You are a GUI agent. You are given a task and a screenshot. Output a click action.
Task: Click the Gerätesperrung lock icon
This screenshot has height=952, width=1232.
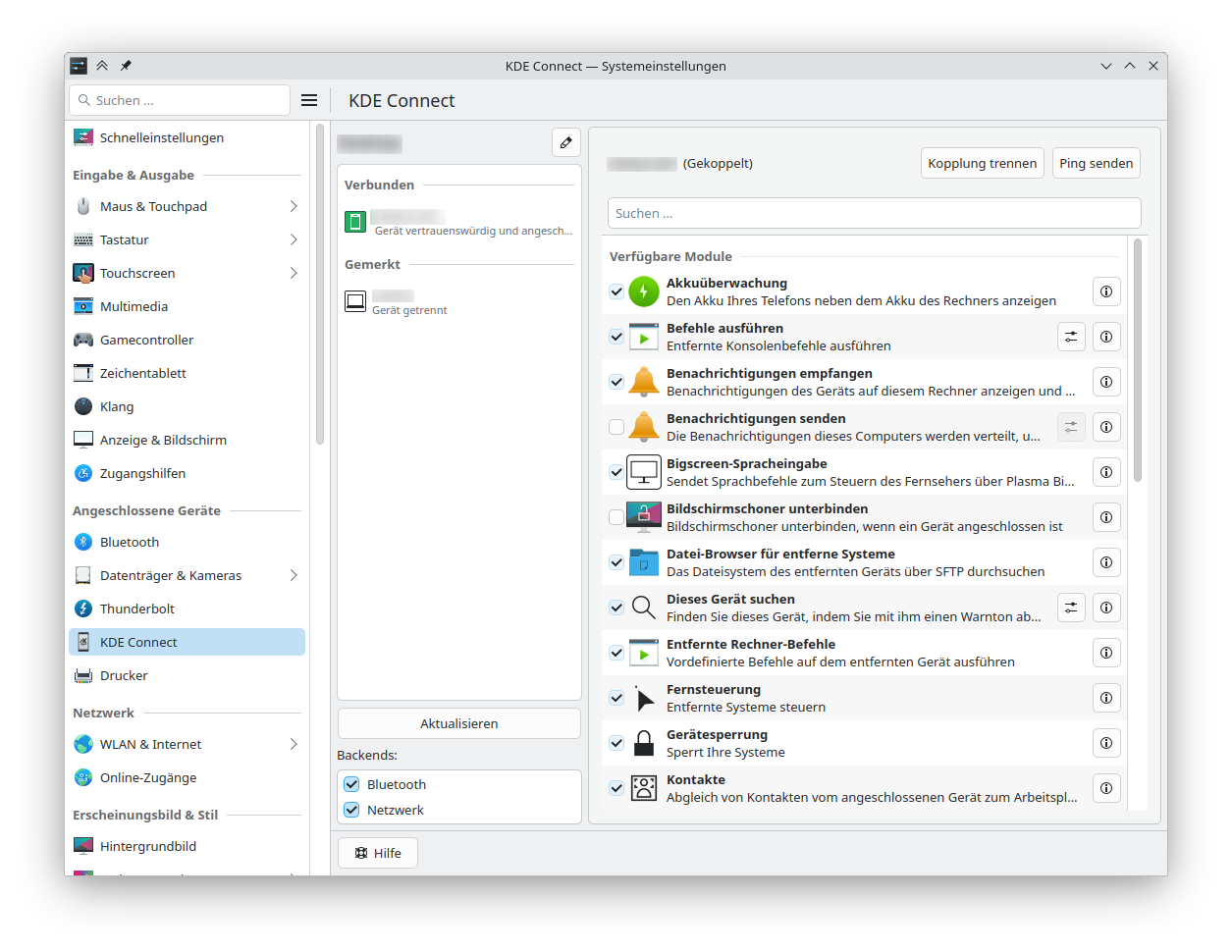644,743
